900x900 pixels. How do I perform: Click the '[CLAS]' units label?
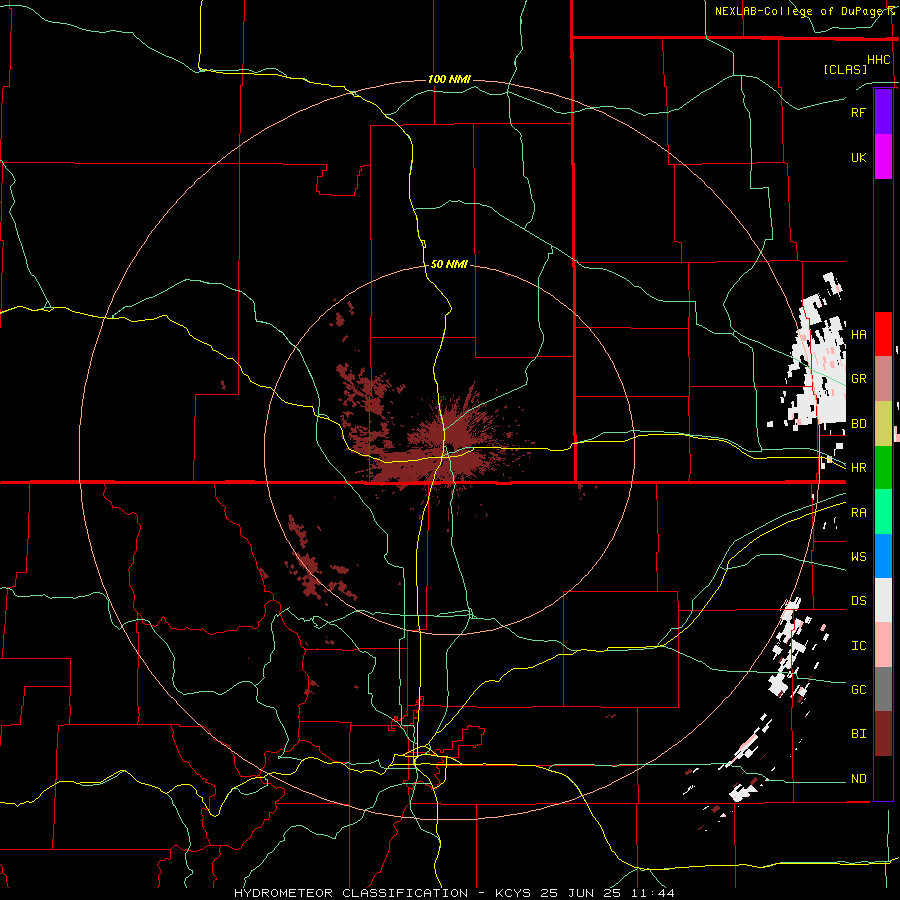tap(845, 69)
